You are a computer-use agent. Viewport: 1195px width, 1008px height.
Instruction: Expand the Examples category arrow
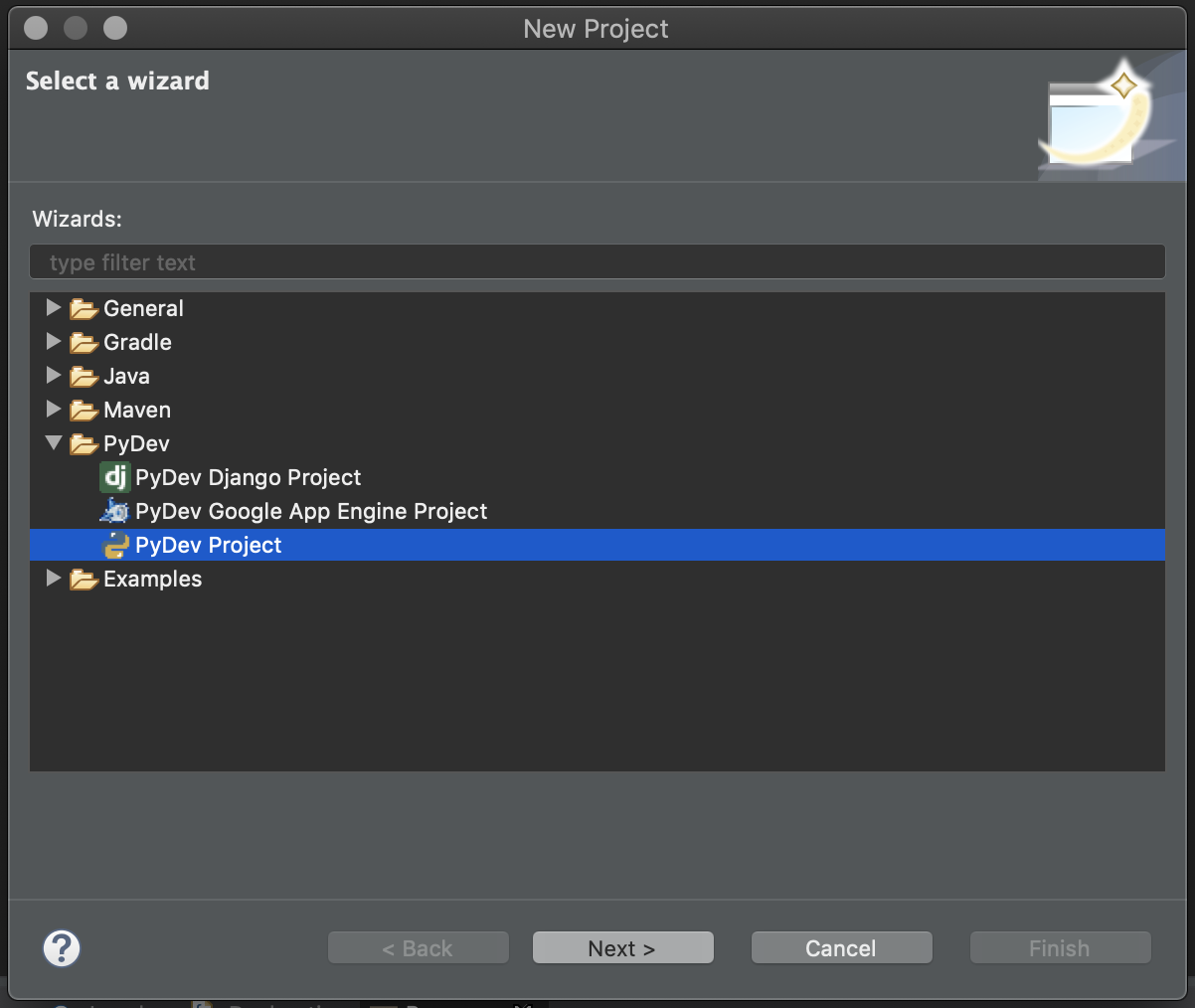click(54, 579)
